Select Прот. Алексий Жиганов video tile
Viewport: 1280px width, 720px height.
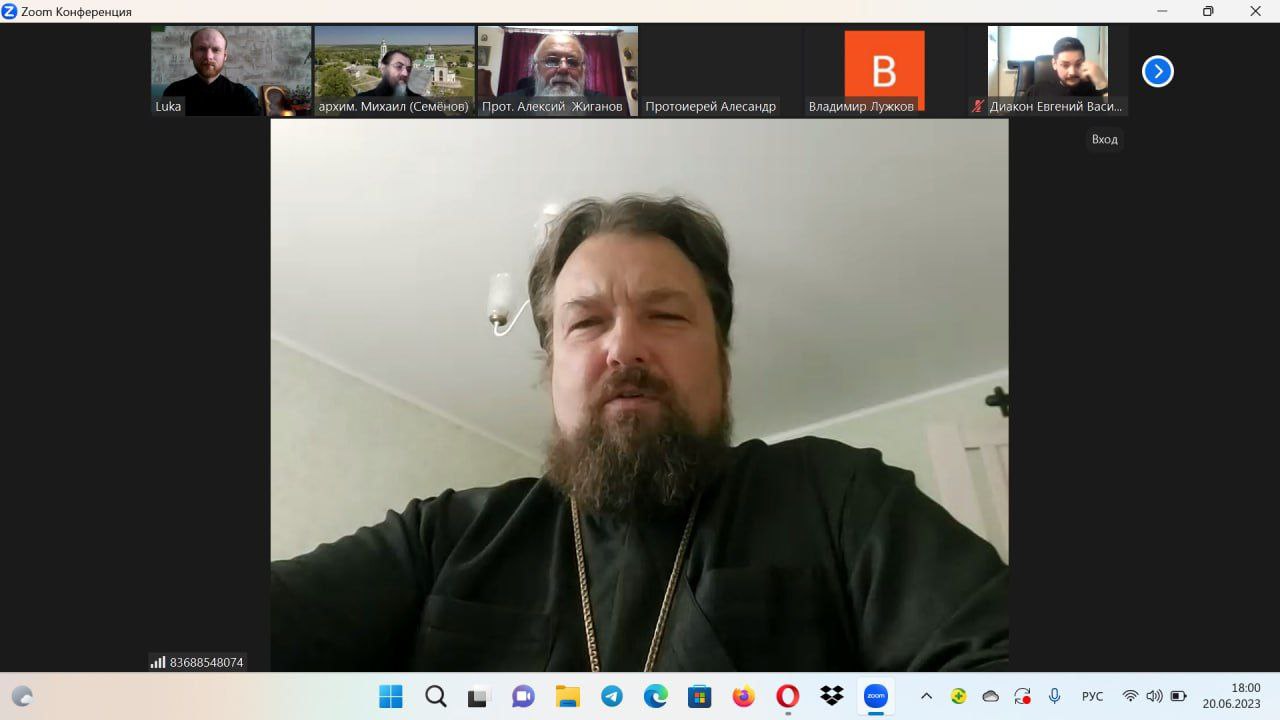coord(557,70)
